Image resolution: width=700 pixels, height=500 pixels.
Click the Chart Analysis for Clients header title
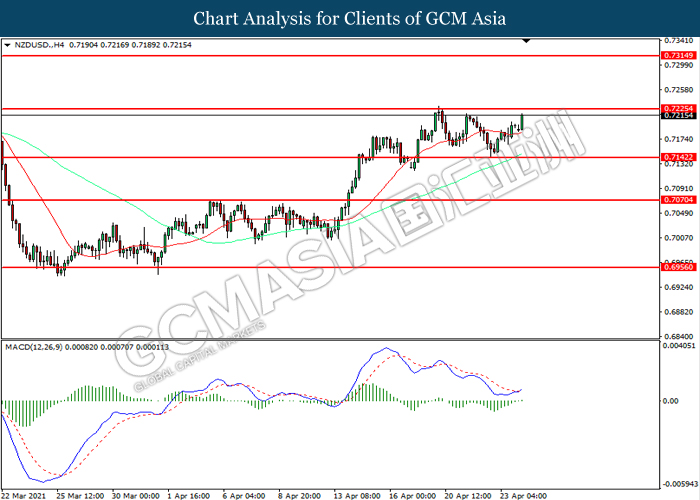point(350,19)
